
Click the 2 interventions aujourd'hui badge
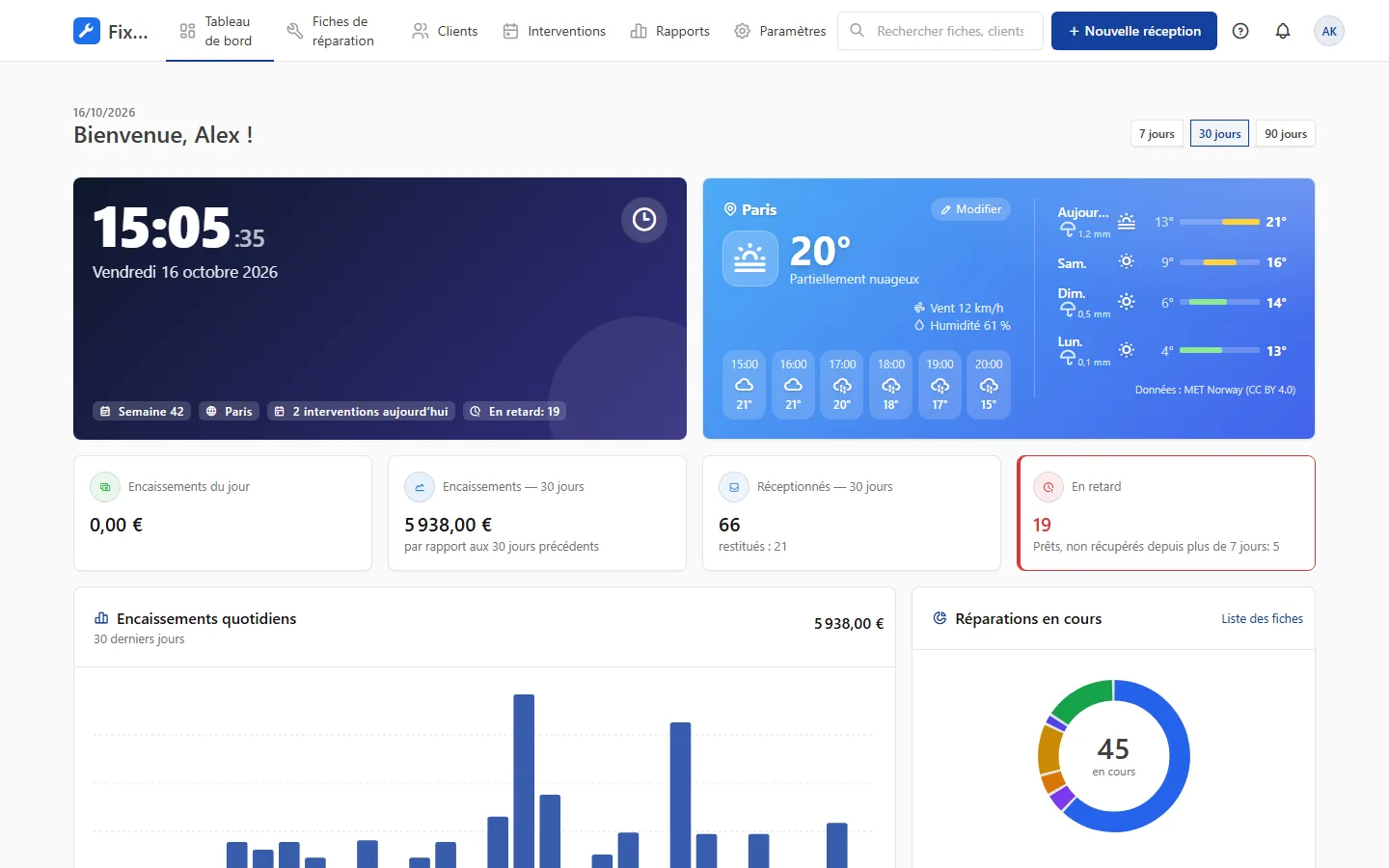[361, 412]
